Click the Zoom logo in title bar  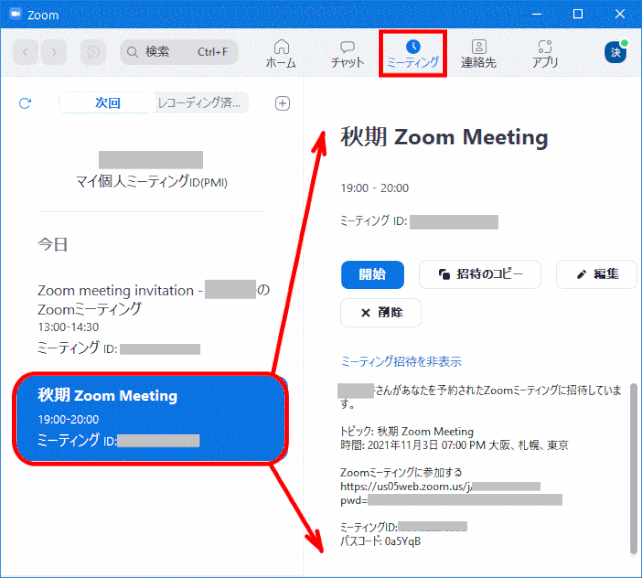pos(16,14)
